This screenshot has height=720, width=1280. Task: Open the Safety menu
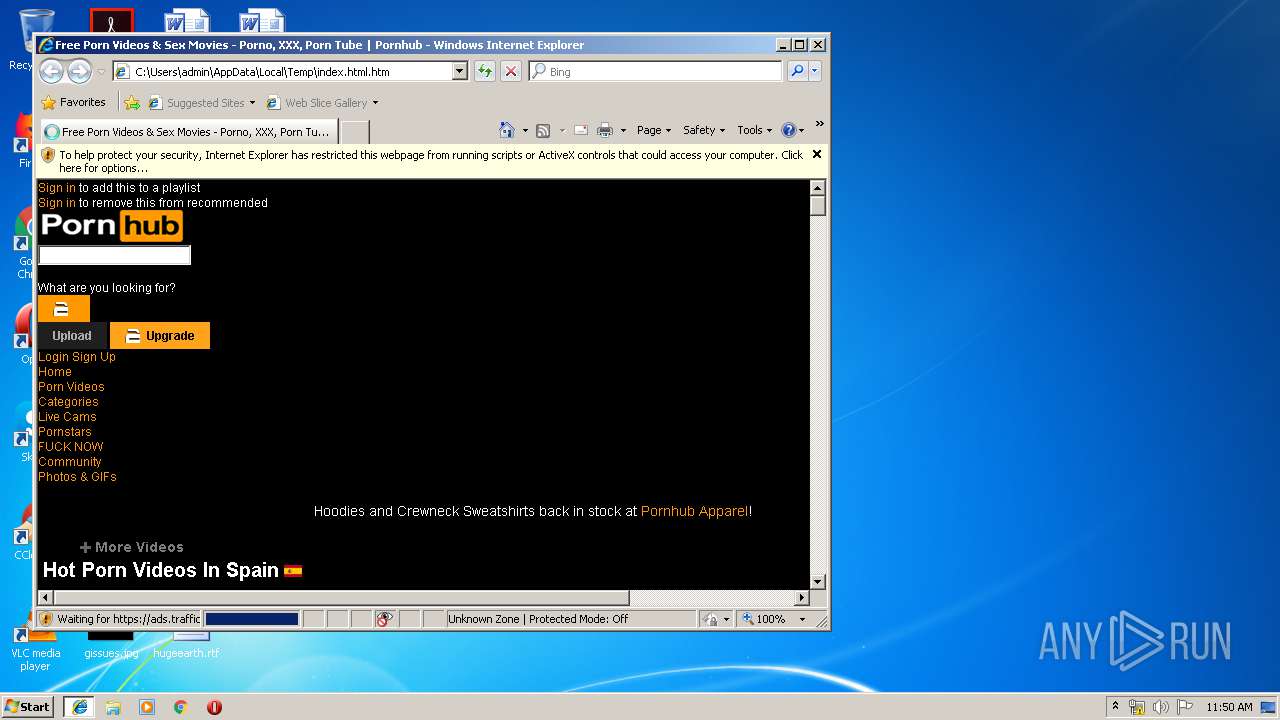tap(704, 130)
